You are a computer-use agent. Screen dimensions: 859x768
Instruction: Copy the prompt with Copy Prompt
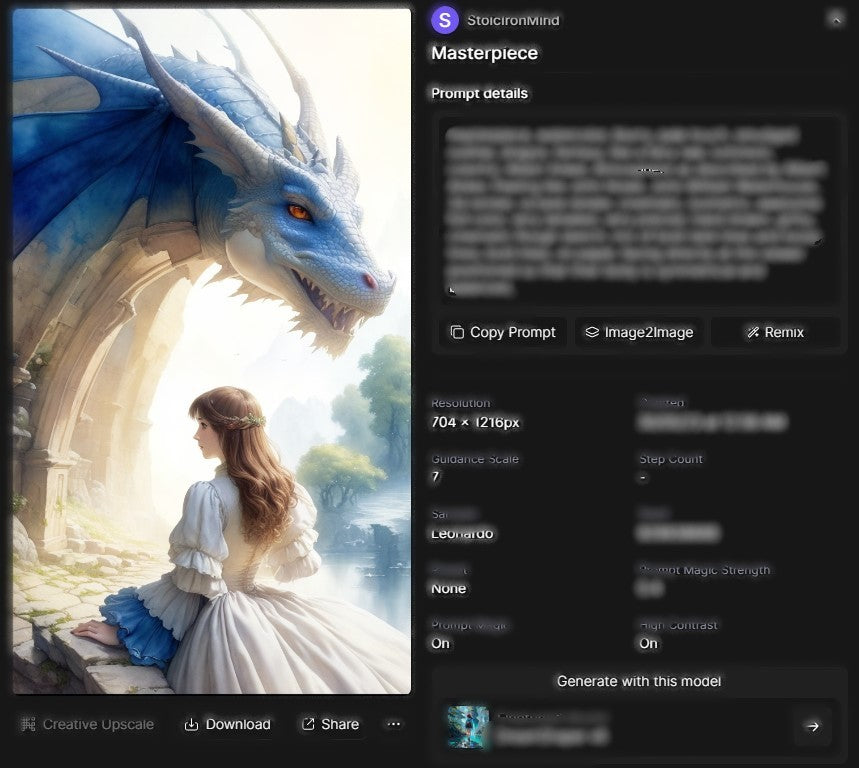pyautogui.click(x=503, y=332)
